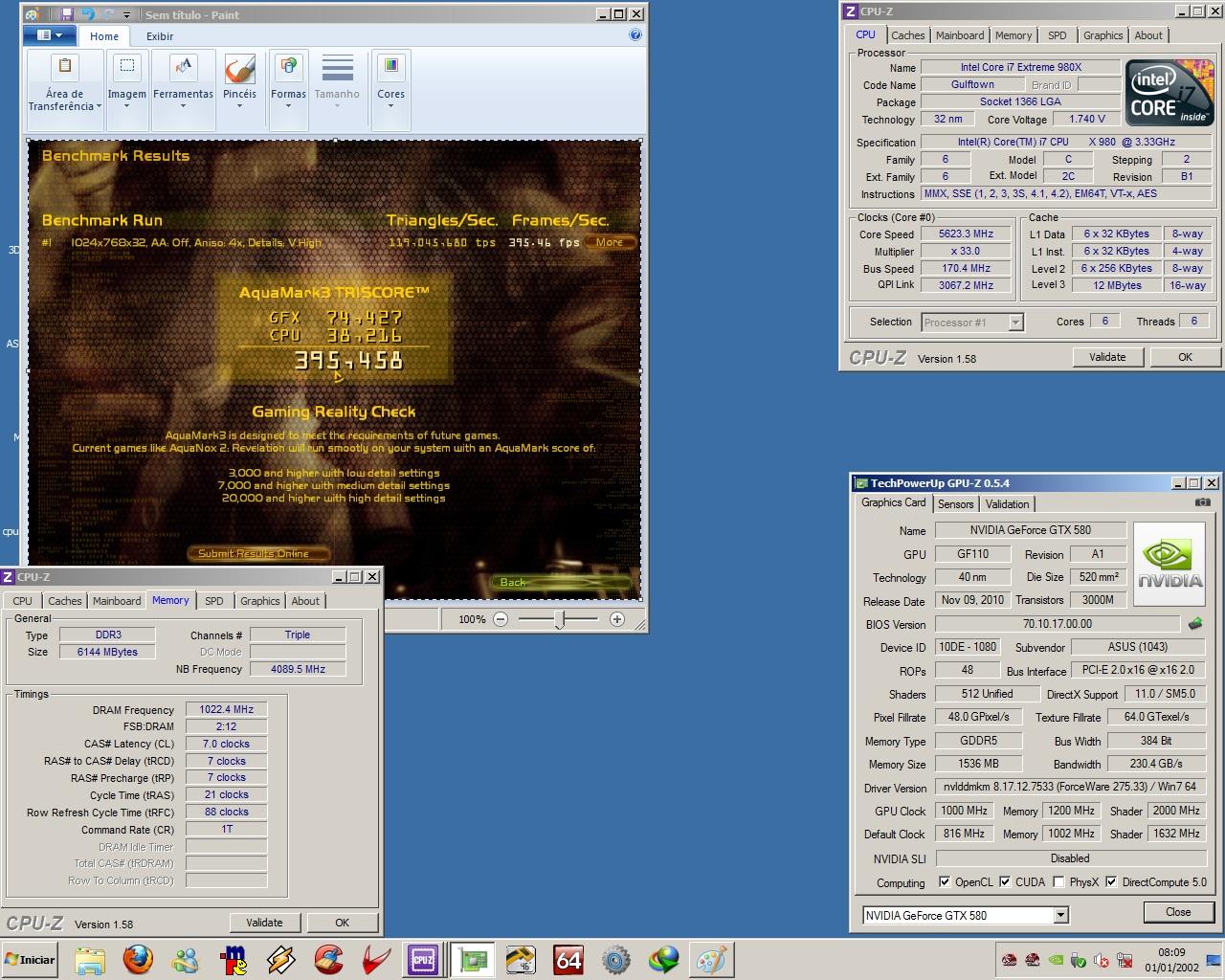Screen dimensions: 1225x980
Task: Click the red 64 icon on taskbar
Action: click(568, 959)
